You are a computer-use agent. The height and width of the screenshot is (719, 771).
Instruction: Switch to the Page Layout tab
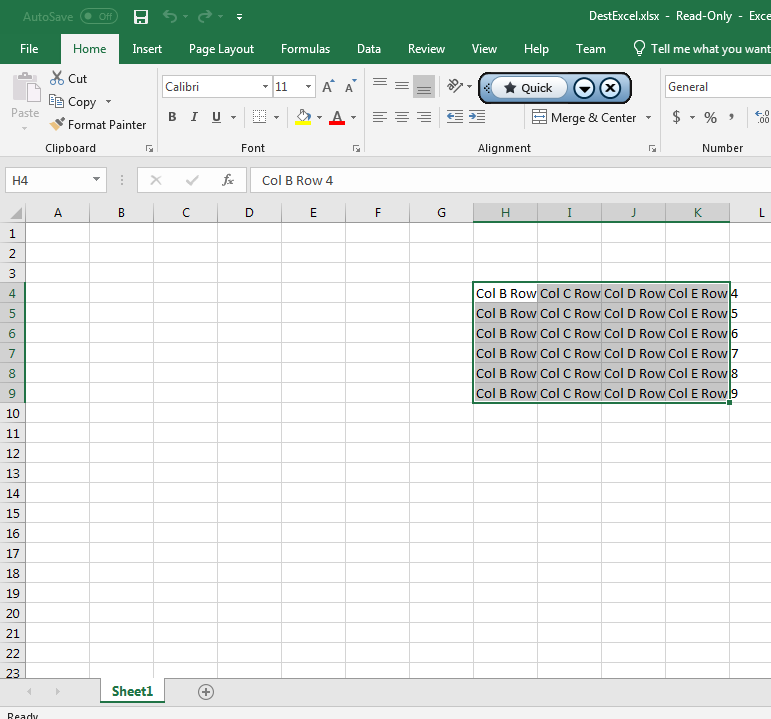[221, 49]
